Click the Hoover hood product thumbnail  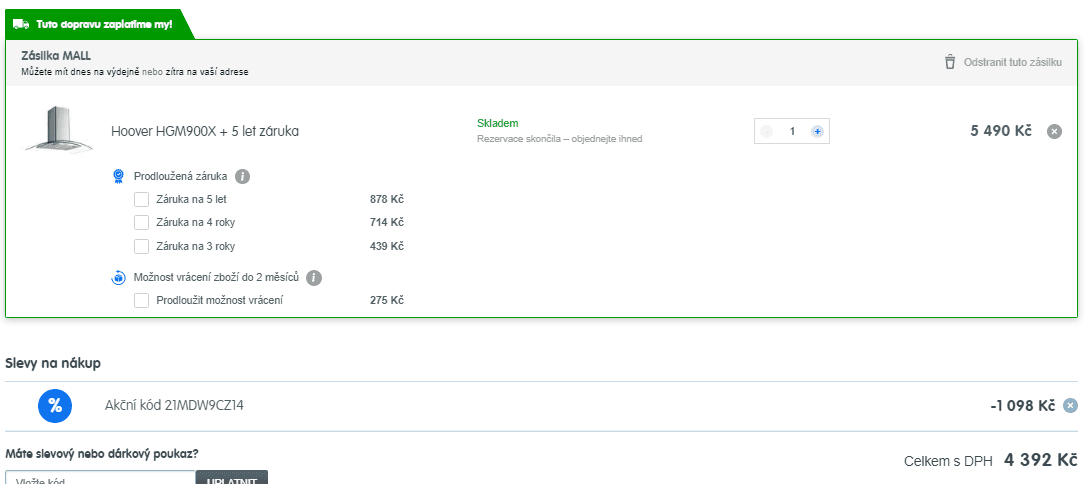[59, 130]
